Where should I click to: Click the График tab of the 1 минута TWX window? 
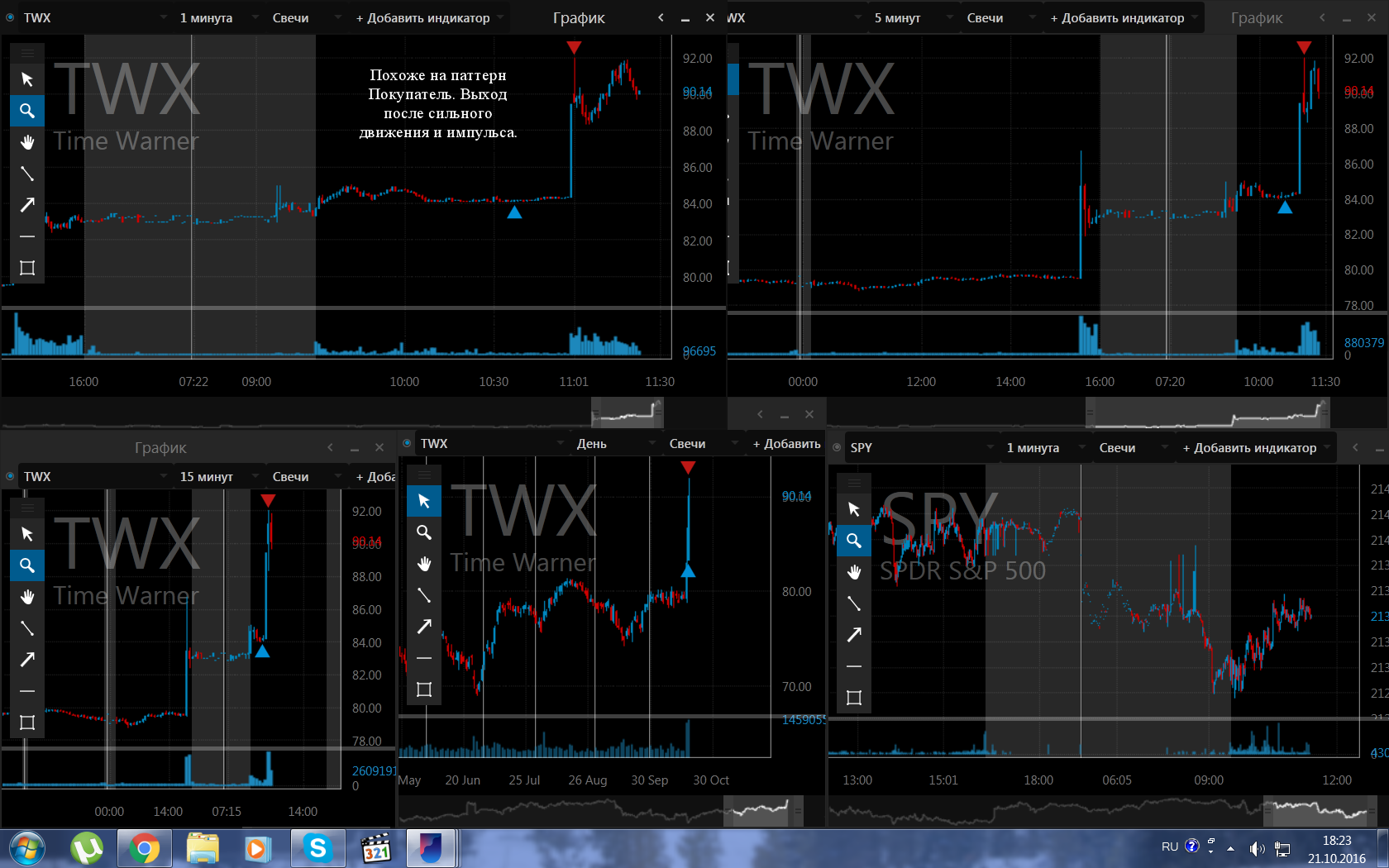click(579, 17)
